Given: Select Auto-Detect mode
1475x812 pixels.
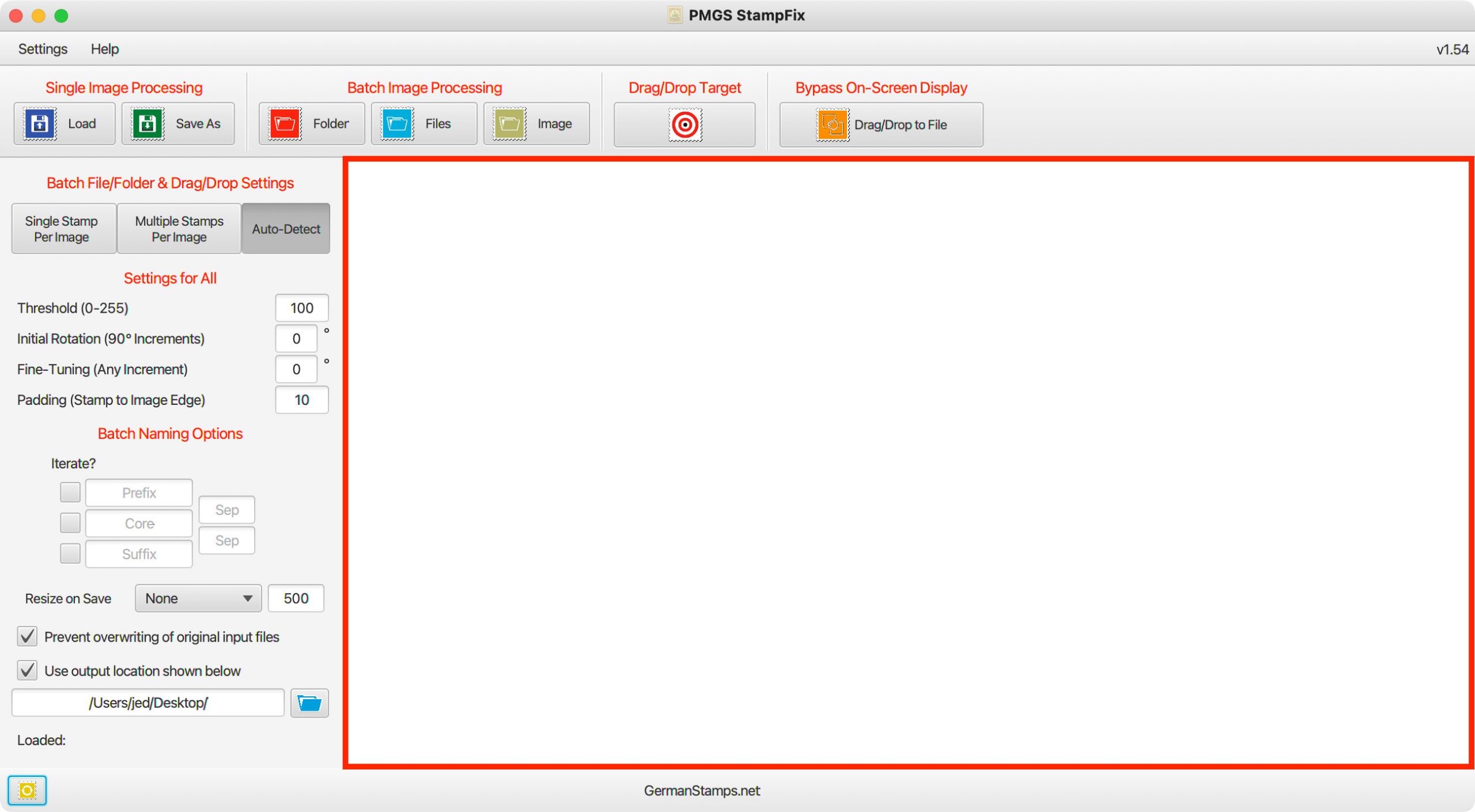Looking at the screenshot, I should 286,229.
